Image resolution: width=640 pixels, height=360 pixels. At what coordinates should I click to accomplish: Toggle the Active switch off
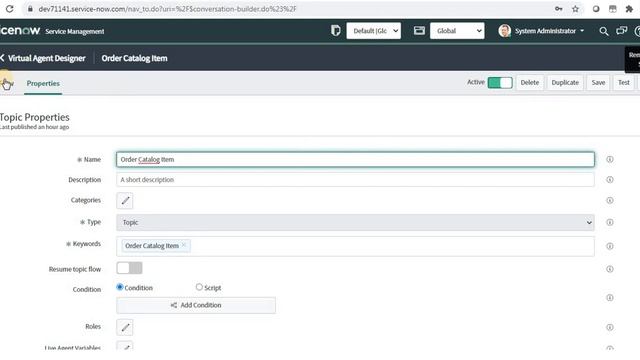pyautogui.click(x=500, y=83)
